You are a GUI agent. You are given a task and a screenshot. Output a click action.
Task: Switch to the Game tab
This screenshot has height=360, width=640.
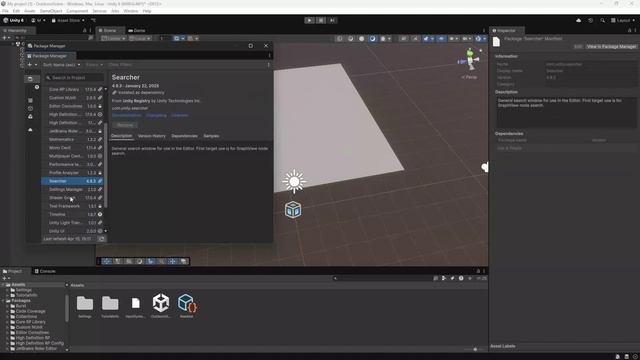point(137,31)
